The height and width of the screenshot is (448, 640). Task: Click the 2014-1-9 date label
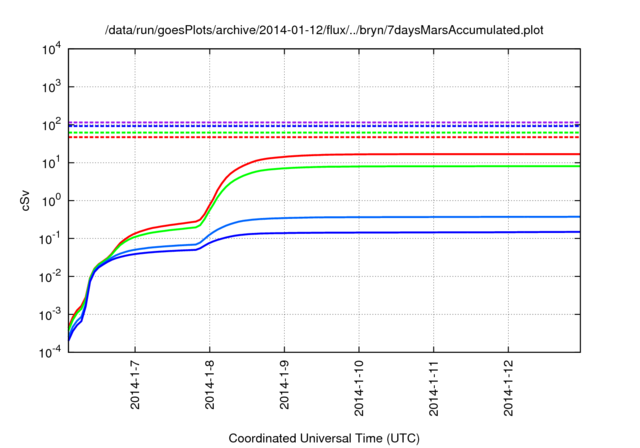pyautogui.click(x=284, y=385)
